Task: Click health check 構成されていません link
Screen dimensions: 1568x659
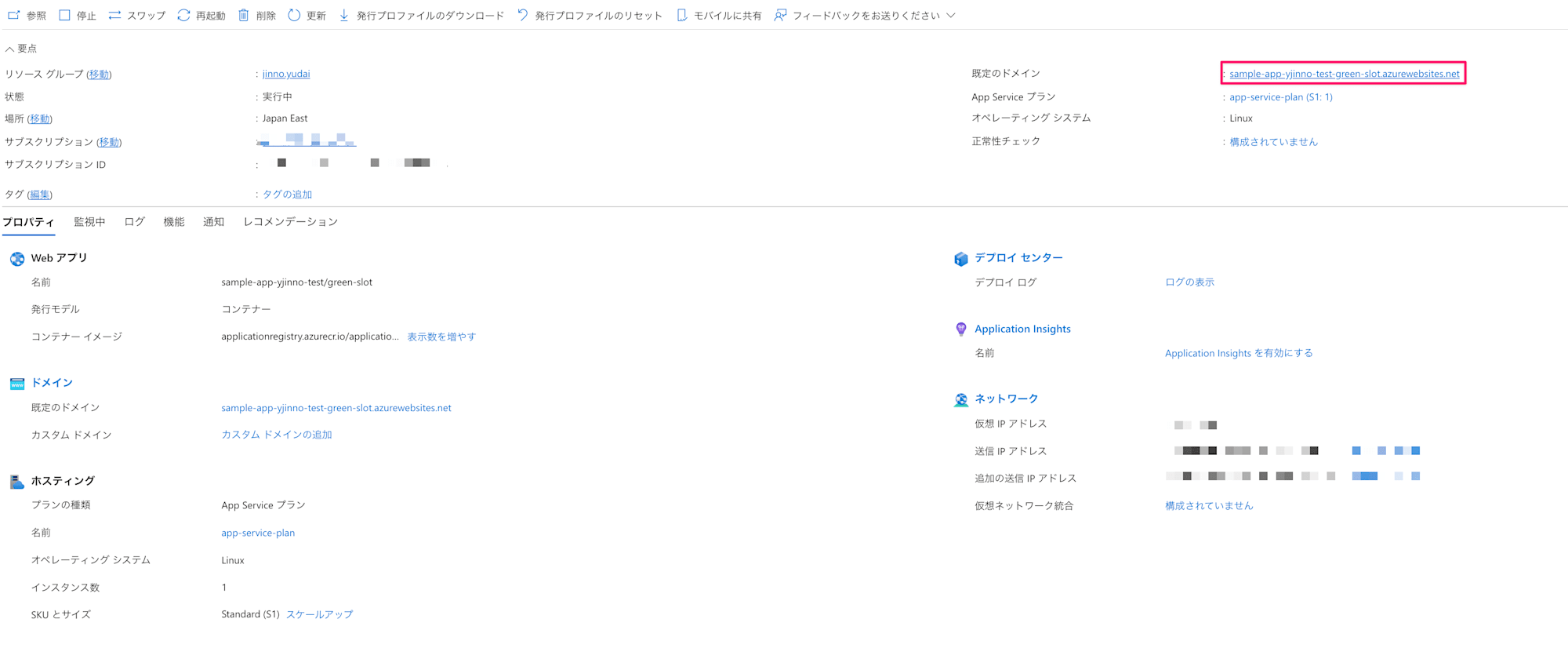Action: pos(1273,142)
